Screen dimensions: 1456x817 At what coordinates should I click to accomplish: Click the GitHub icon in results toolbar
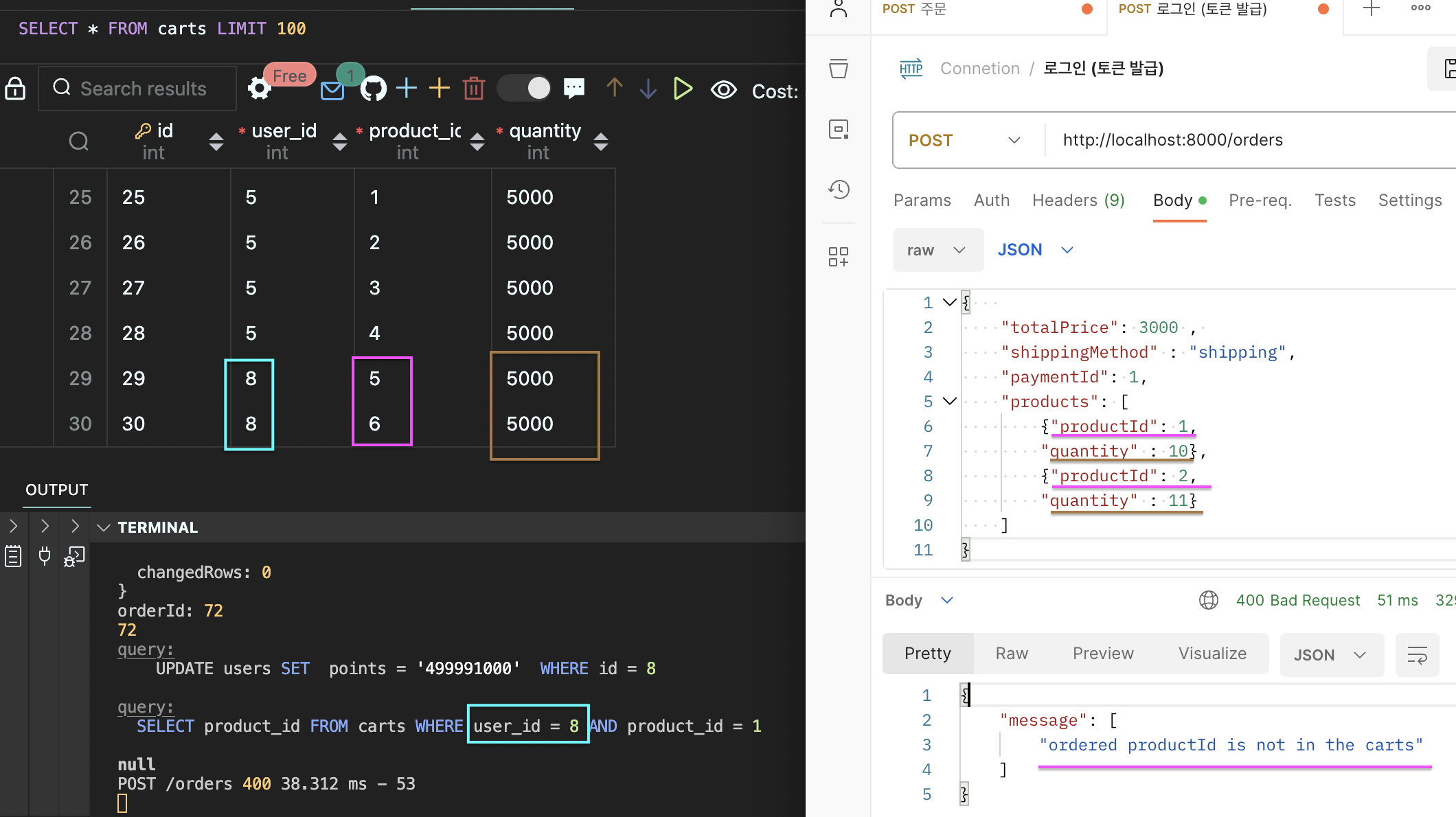pyautogui.click(x=374, y=89)
